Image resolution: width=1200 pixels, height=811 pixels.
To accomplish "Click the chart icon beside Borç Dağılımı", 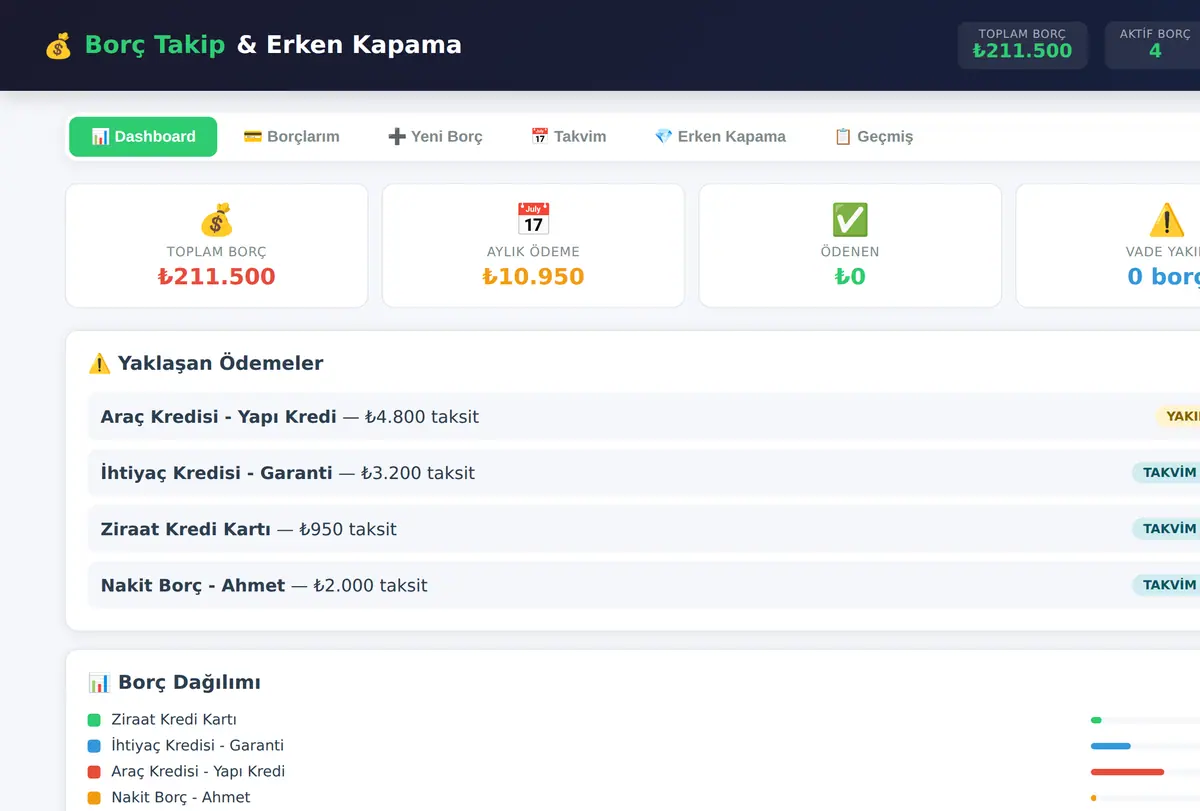I will (x=99, y=683).
